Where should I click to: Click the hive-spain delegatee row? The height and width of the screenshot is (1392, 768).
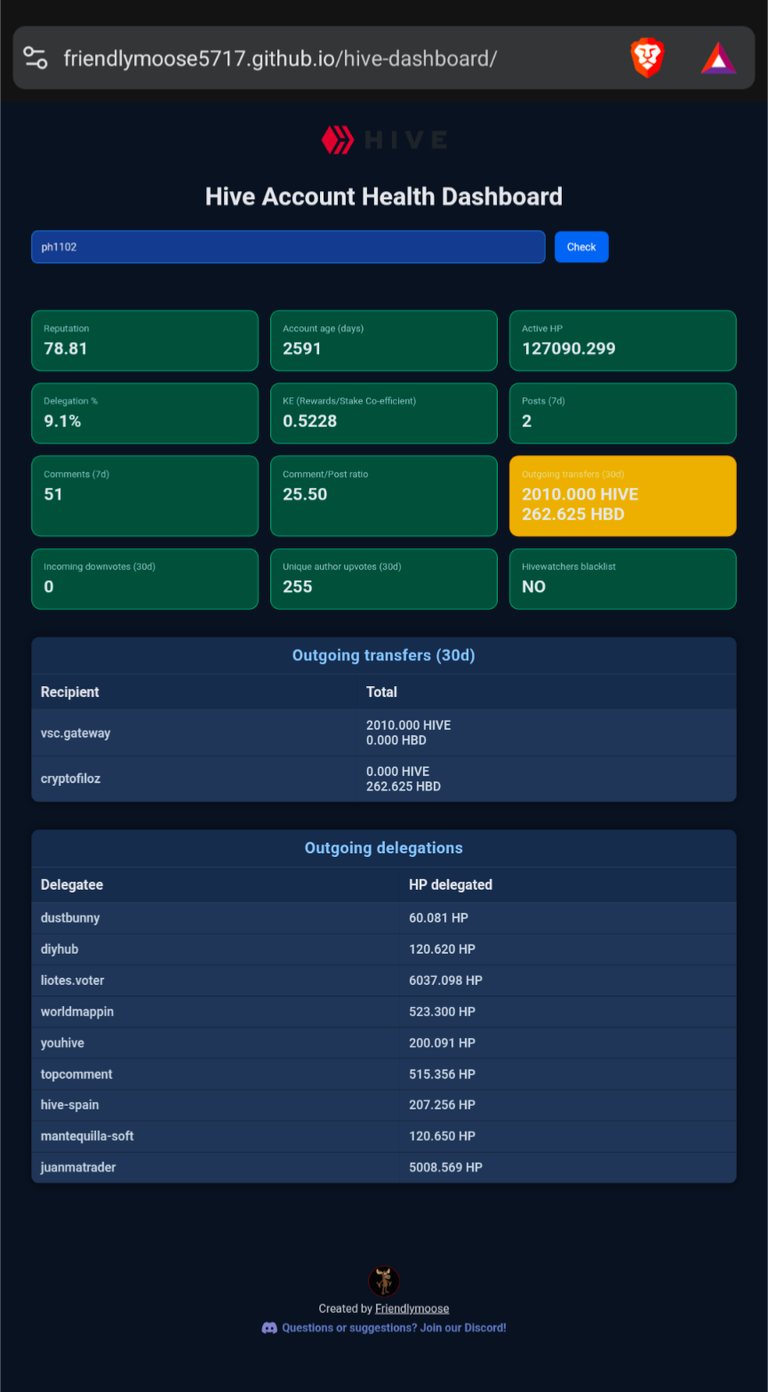point(384,1105)
